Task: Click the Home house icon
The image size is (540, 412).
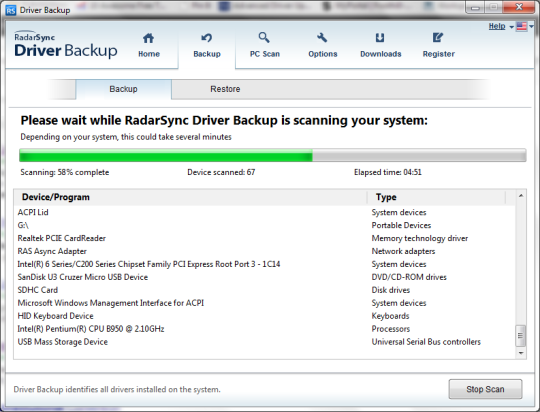Action: point(148,38)
